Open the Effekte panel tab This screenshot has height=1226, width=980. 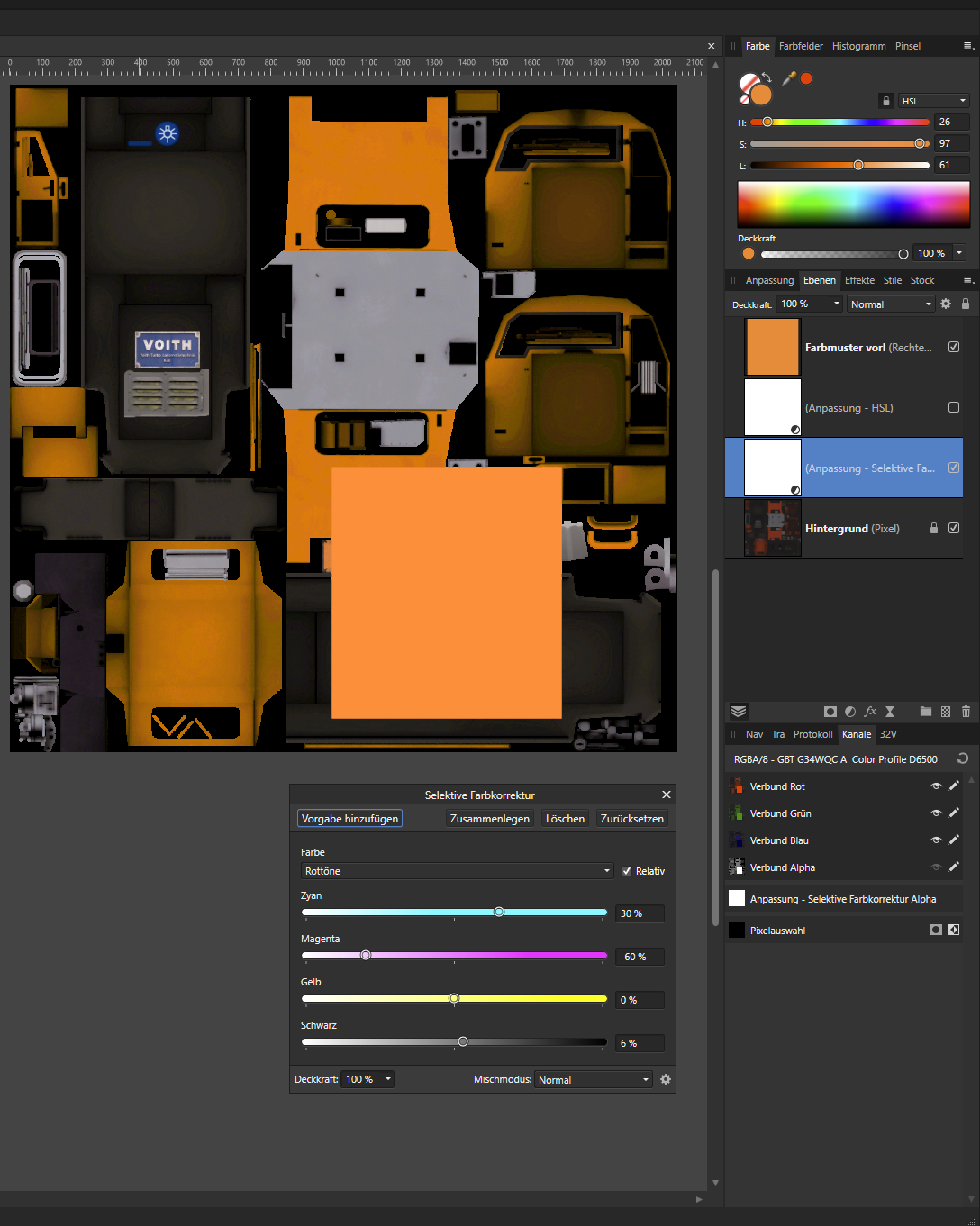(x=859, y=280)
